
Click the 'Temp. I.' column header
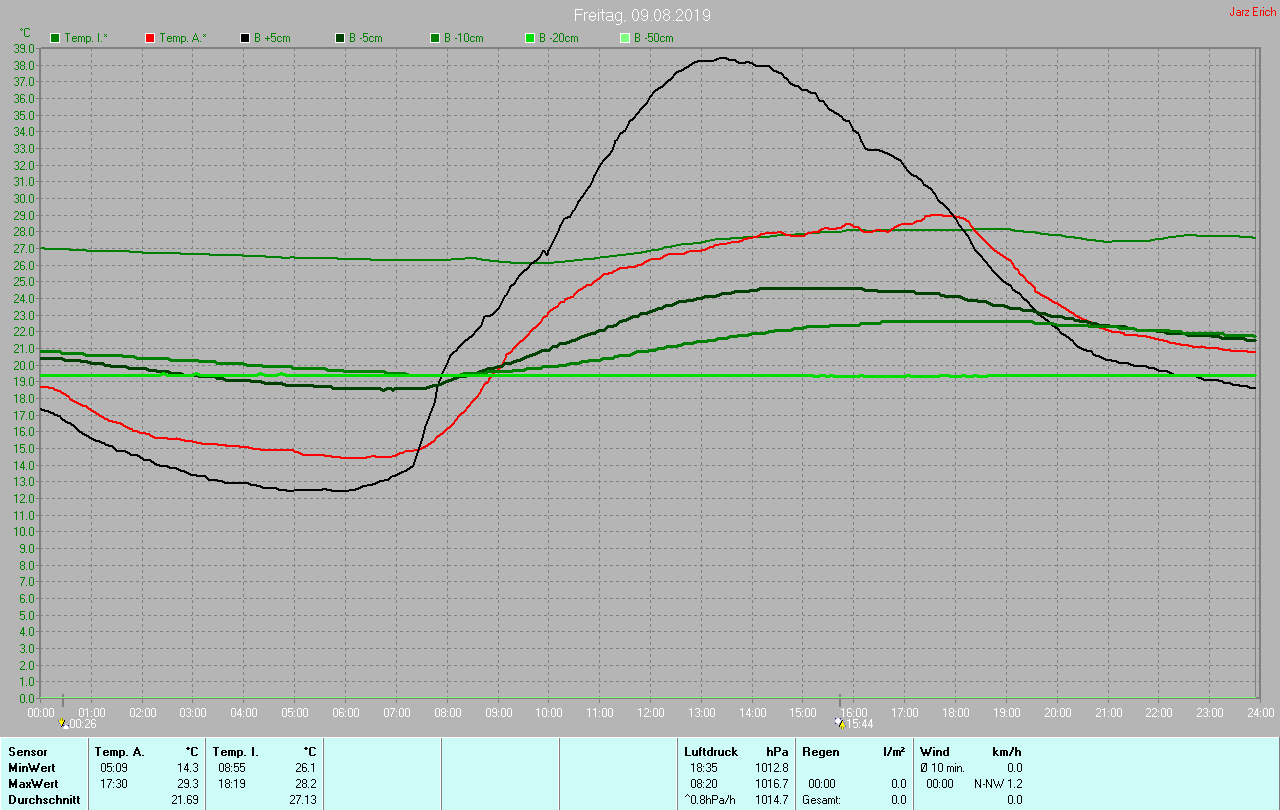(236, 752)
